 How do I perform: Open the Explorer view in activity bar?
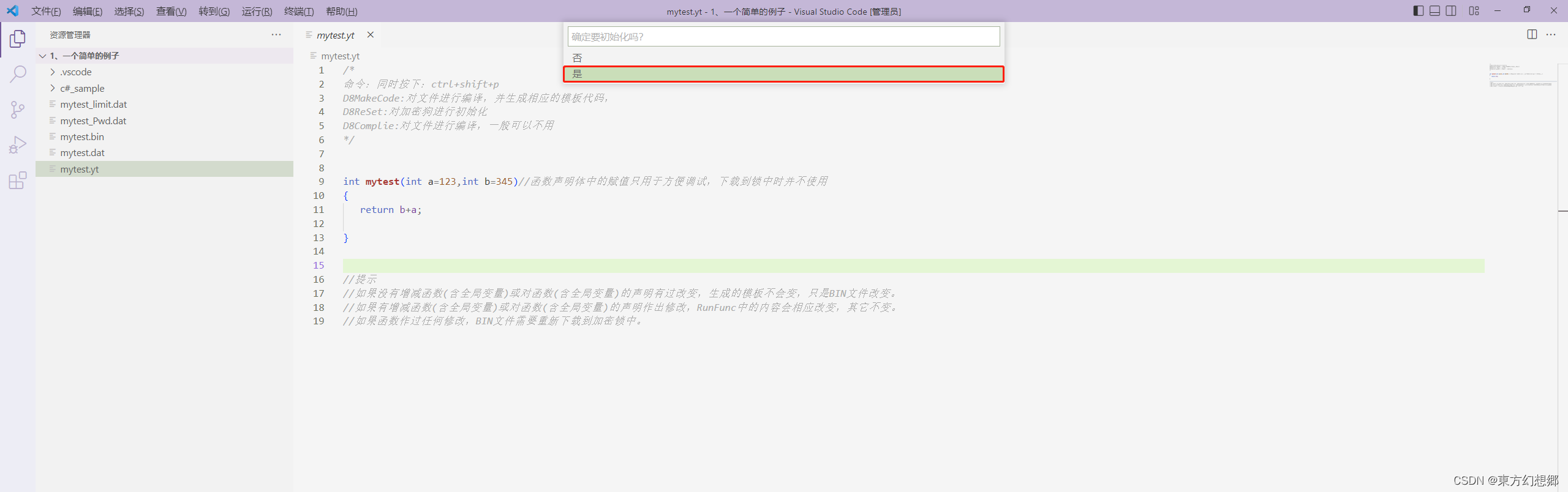(x=18, y=39)
